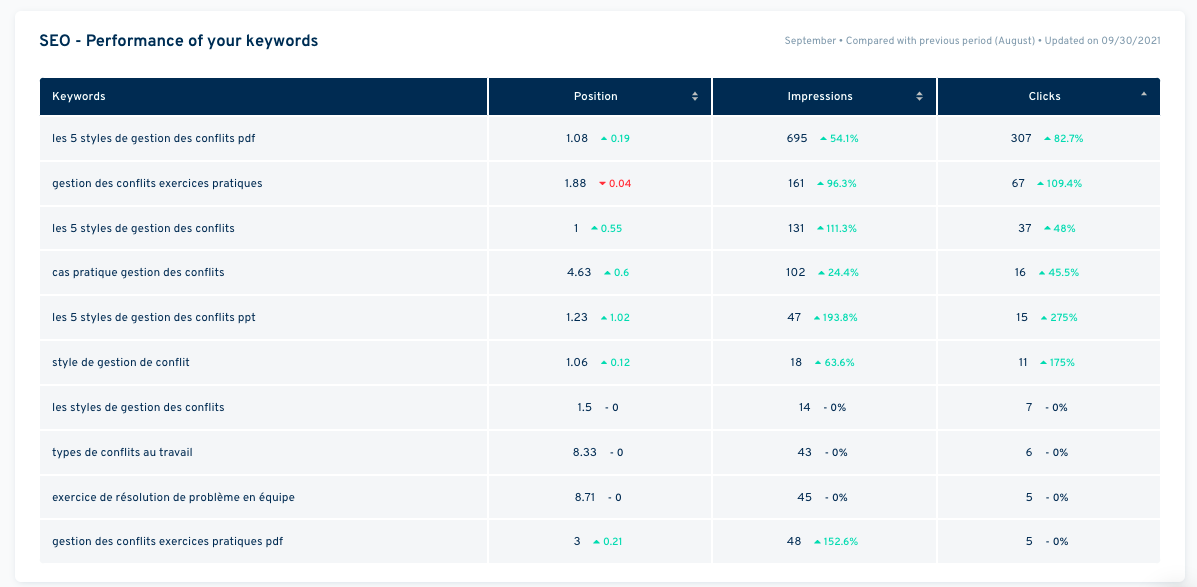Screen dimensions: 1197x587
Task: Click impressions change 193.8%
Action: point(835,318)
